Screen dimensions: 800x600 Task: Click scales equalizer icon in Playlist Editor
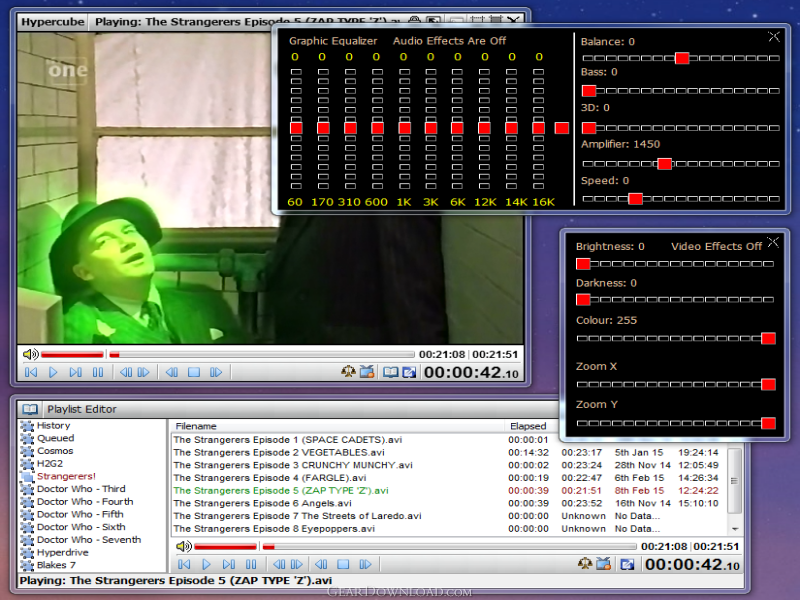pos(585,564)
